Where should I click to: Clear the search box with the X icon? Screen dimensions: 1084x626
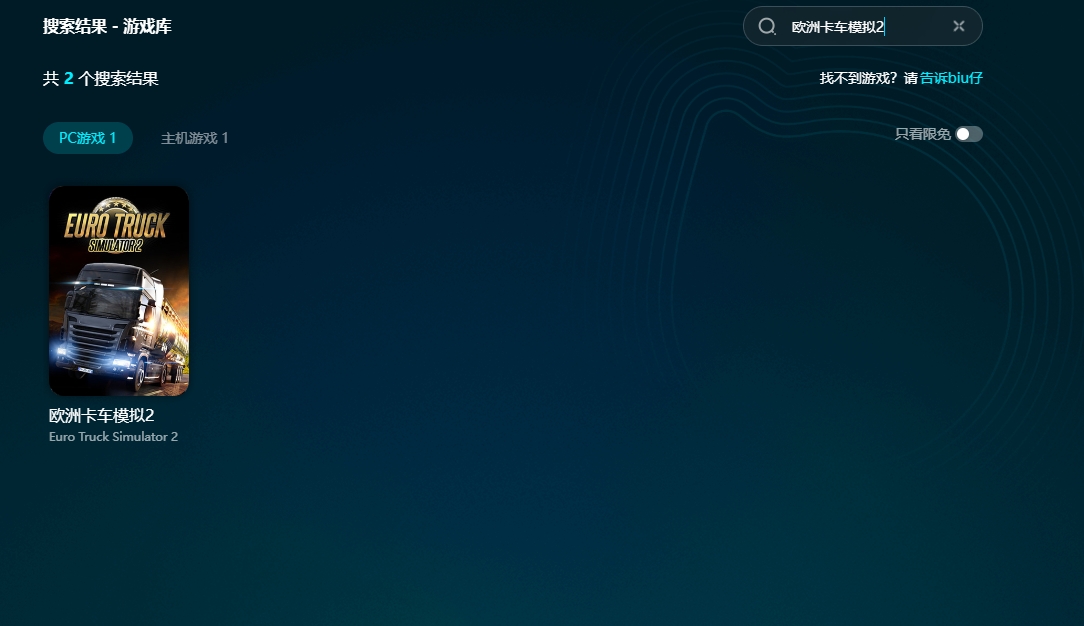pyautogui.click(x=958, y=26)
